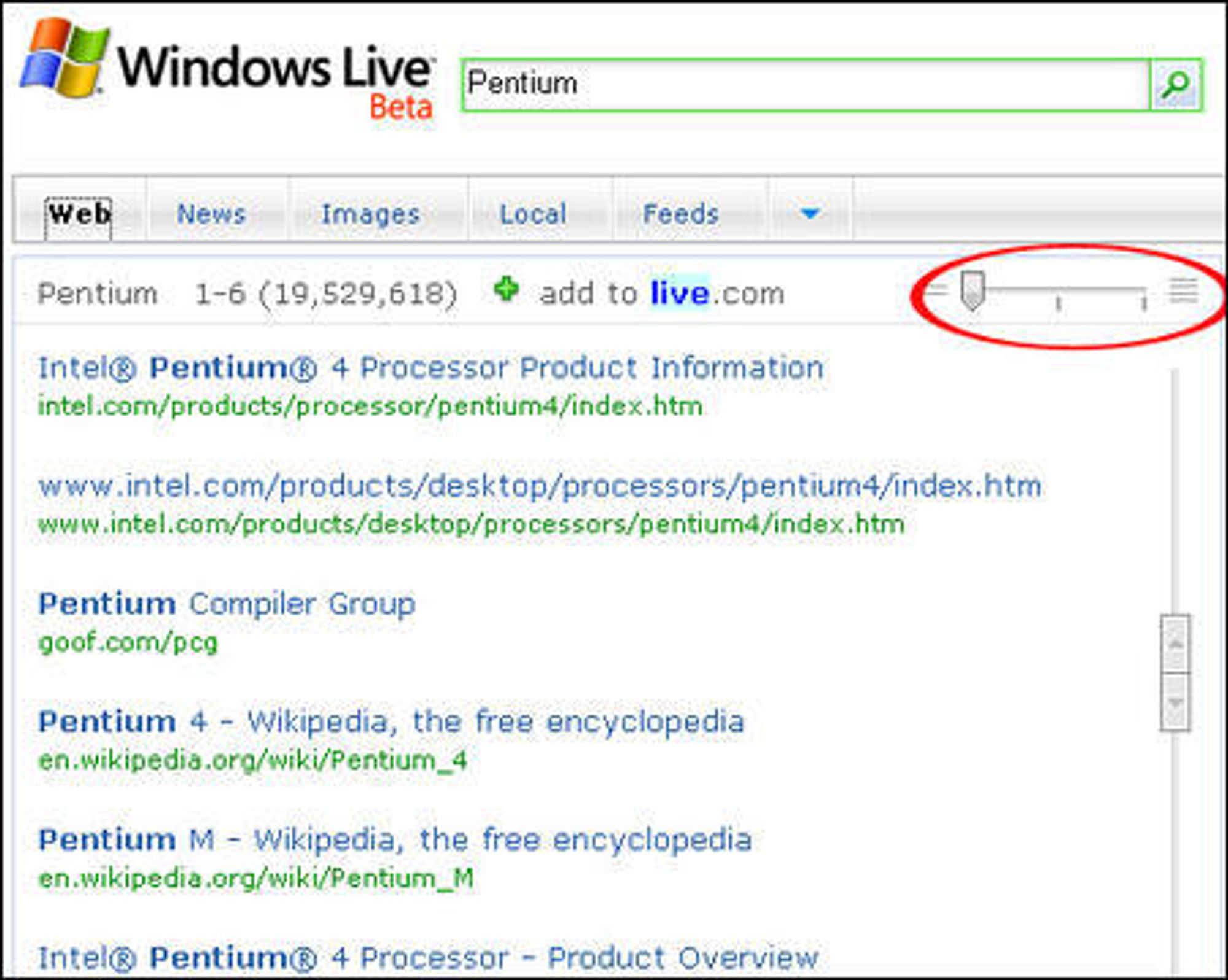Click the middle tick of the detail slider
The width and height of the screenshot is (1228, 980).
click(1059, 303)
